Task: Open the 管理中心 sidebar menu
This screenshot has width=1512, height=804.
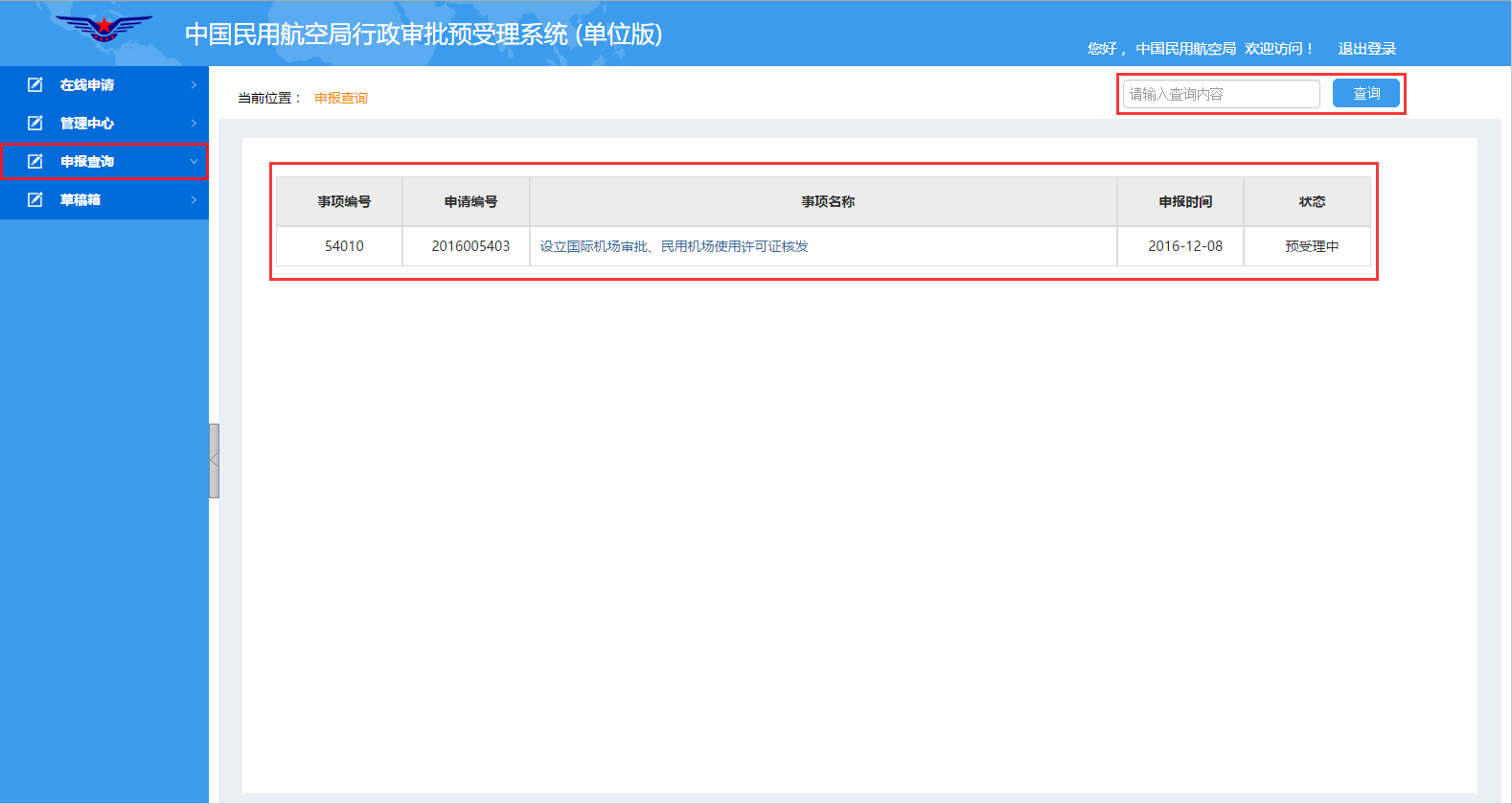Action: 104,124
